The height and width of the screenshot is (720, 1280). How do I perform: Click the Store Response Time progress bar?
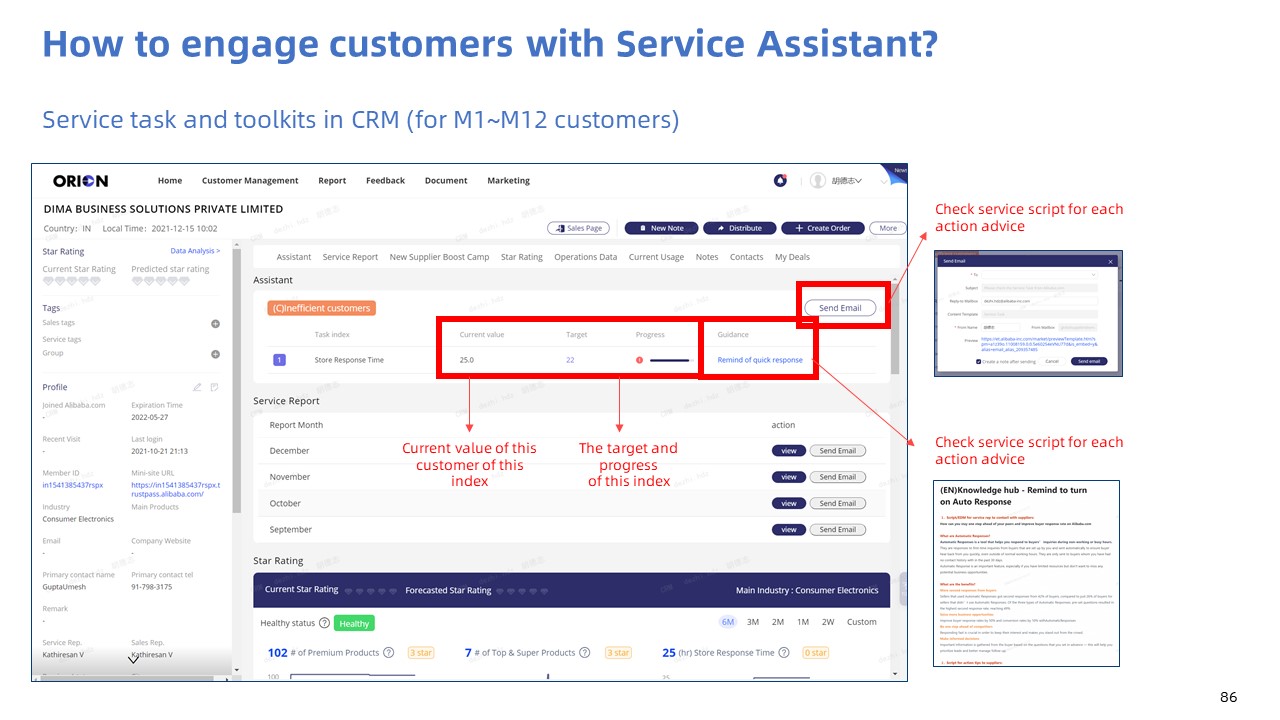(x=670, y=360)
